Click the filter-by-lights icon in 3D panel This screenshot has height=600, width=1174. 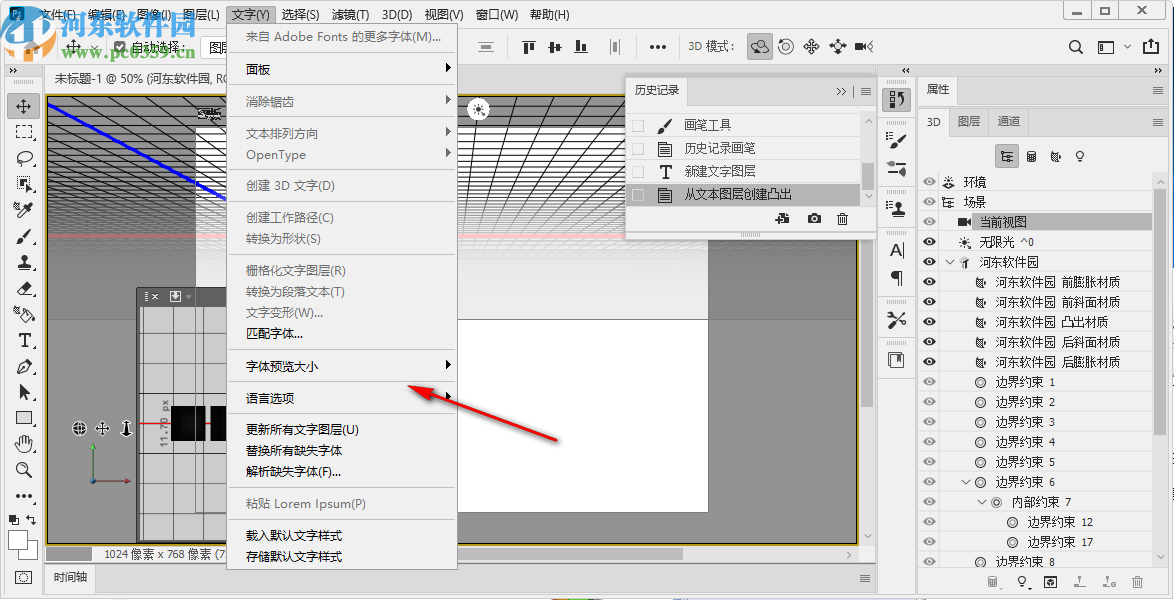click(1079, 155)
